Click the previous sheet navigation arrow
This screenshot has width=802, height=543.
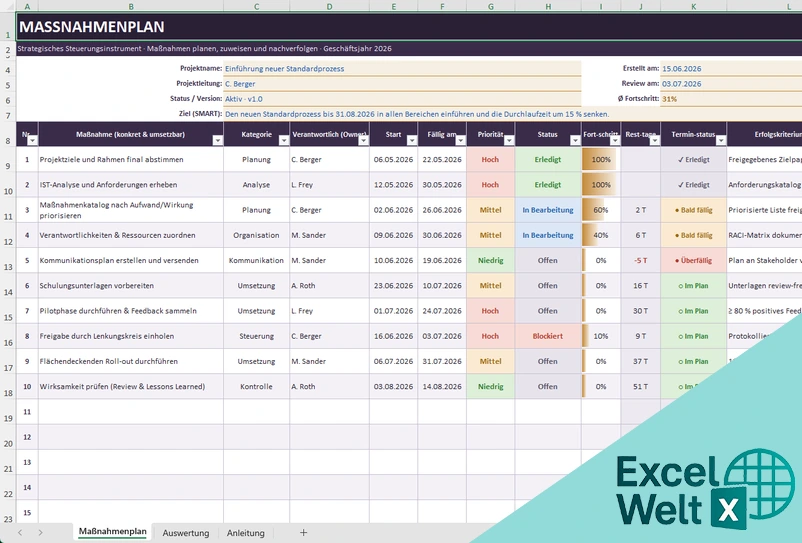tap(20, 533)
